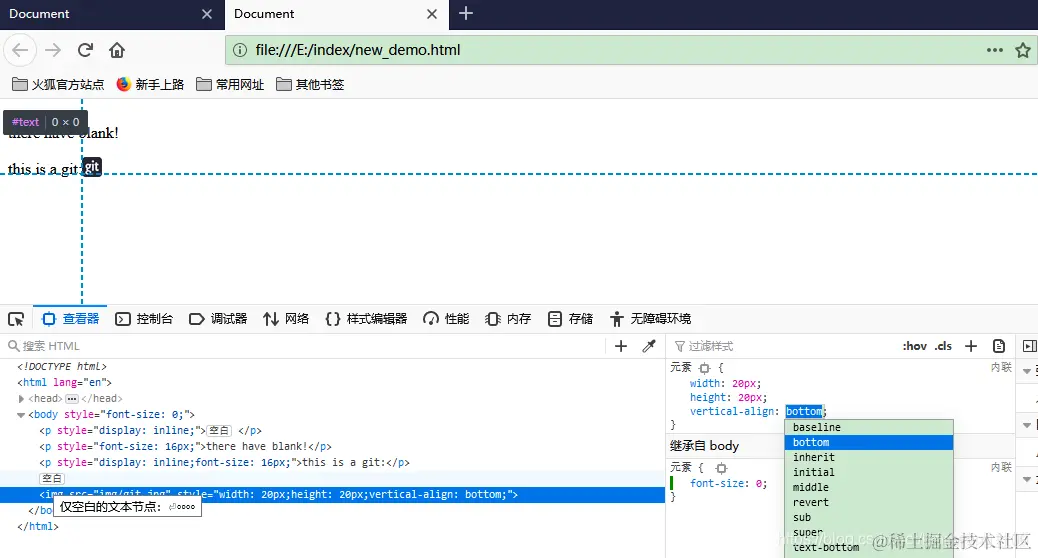Image resolution: width=1038 pixels, height=558 pixels.
Task: Activate the element picker tool
Action: click(x=16, y=319)
